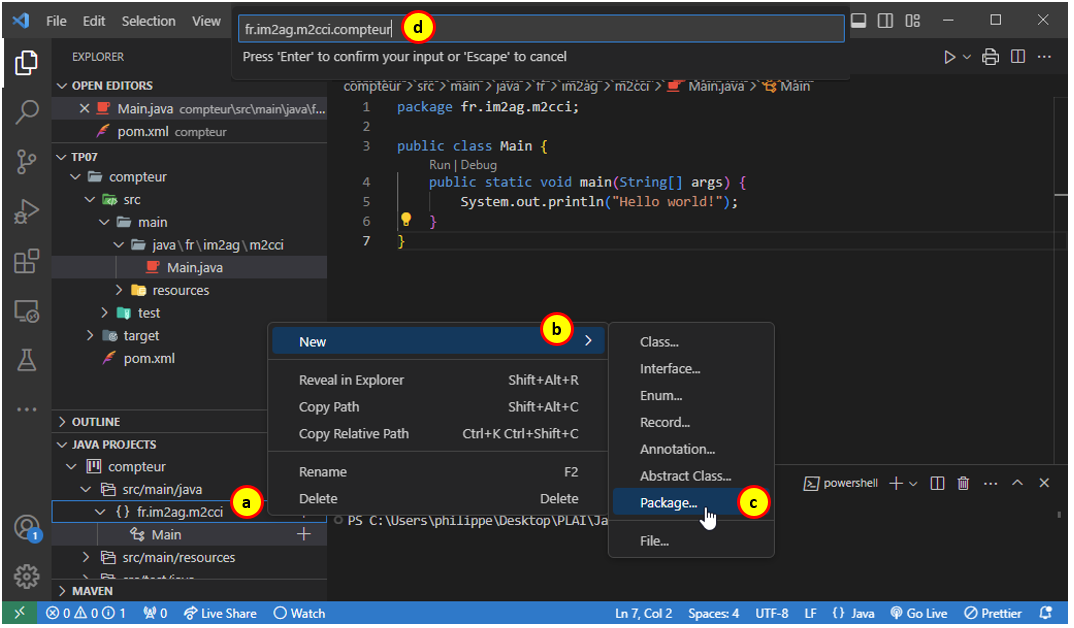Select Rename in the context menu
This screenshot has width=1074, height=628.
(x=323, y=472)
